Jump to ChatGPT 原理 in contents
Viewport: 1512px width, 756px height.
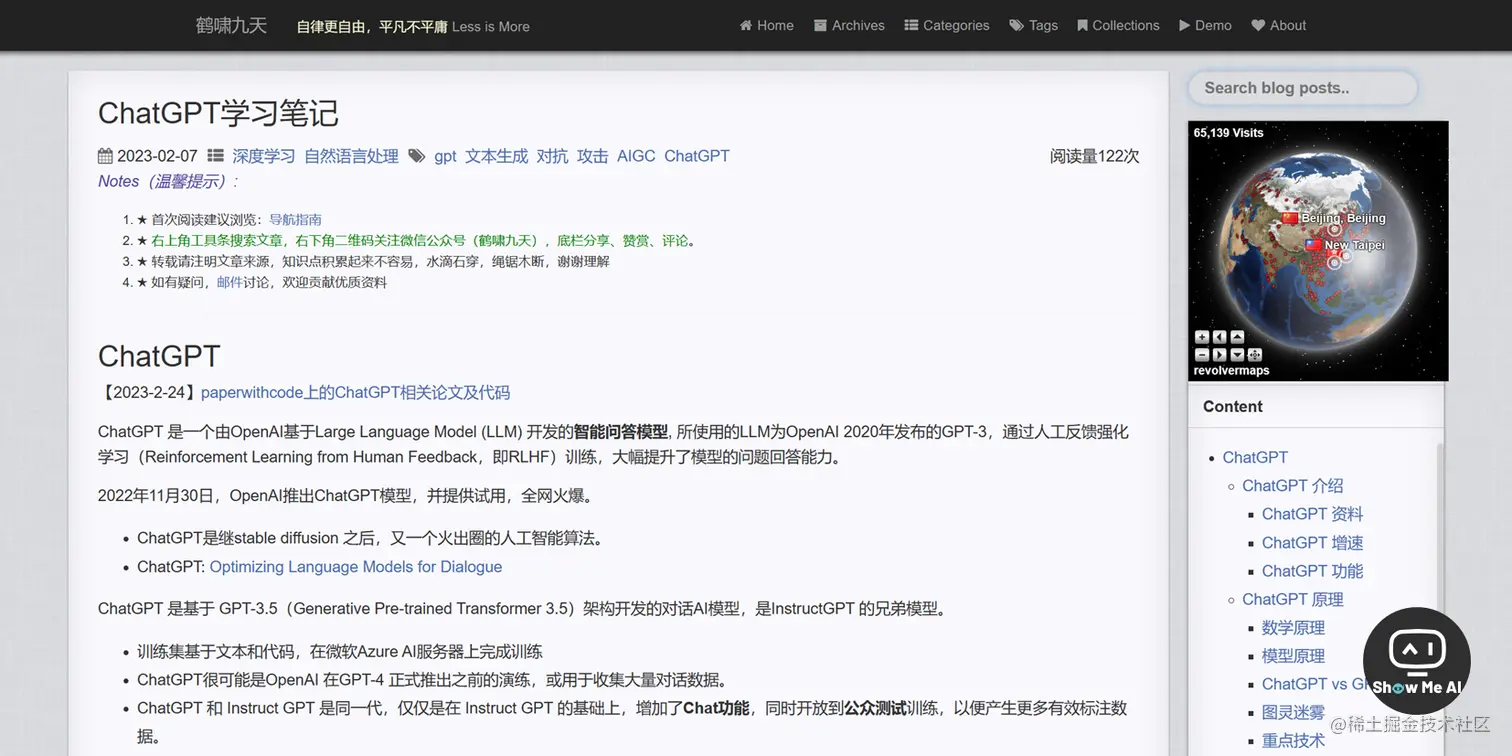point(1292,599)
